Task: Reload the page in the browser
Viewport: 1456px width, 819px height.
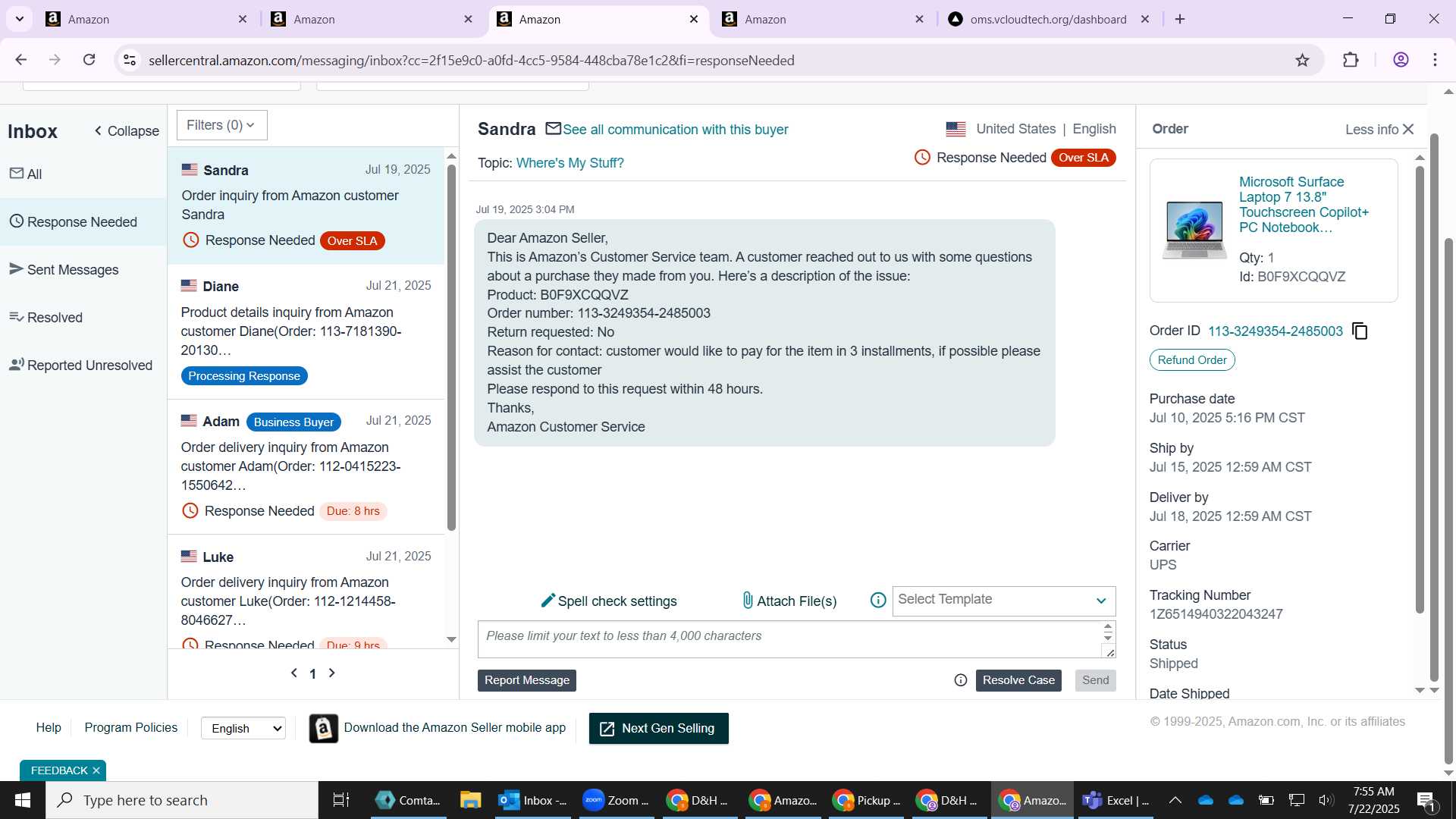Action: click(89, 60)
